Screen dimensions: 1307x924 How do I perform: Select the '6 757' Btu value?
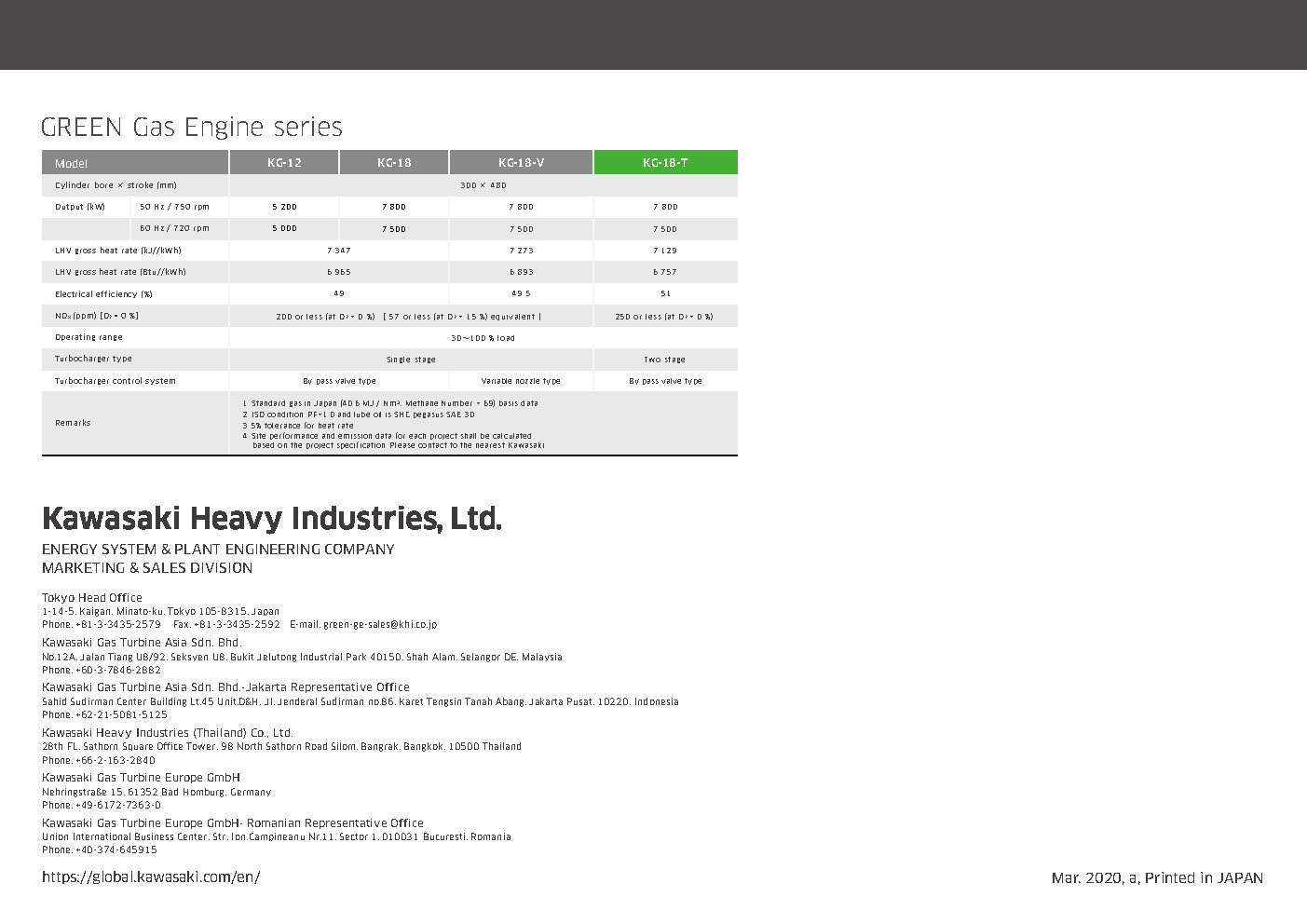pyautogui.click(x=665, y=272)
